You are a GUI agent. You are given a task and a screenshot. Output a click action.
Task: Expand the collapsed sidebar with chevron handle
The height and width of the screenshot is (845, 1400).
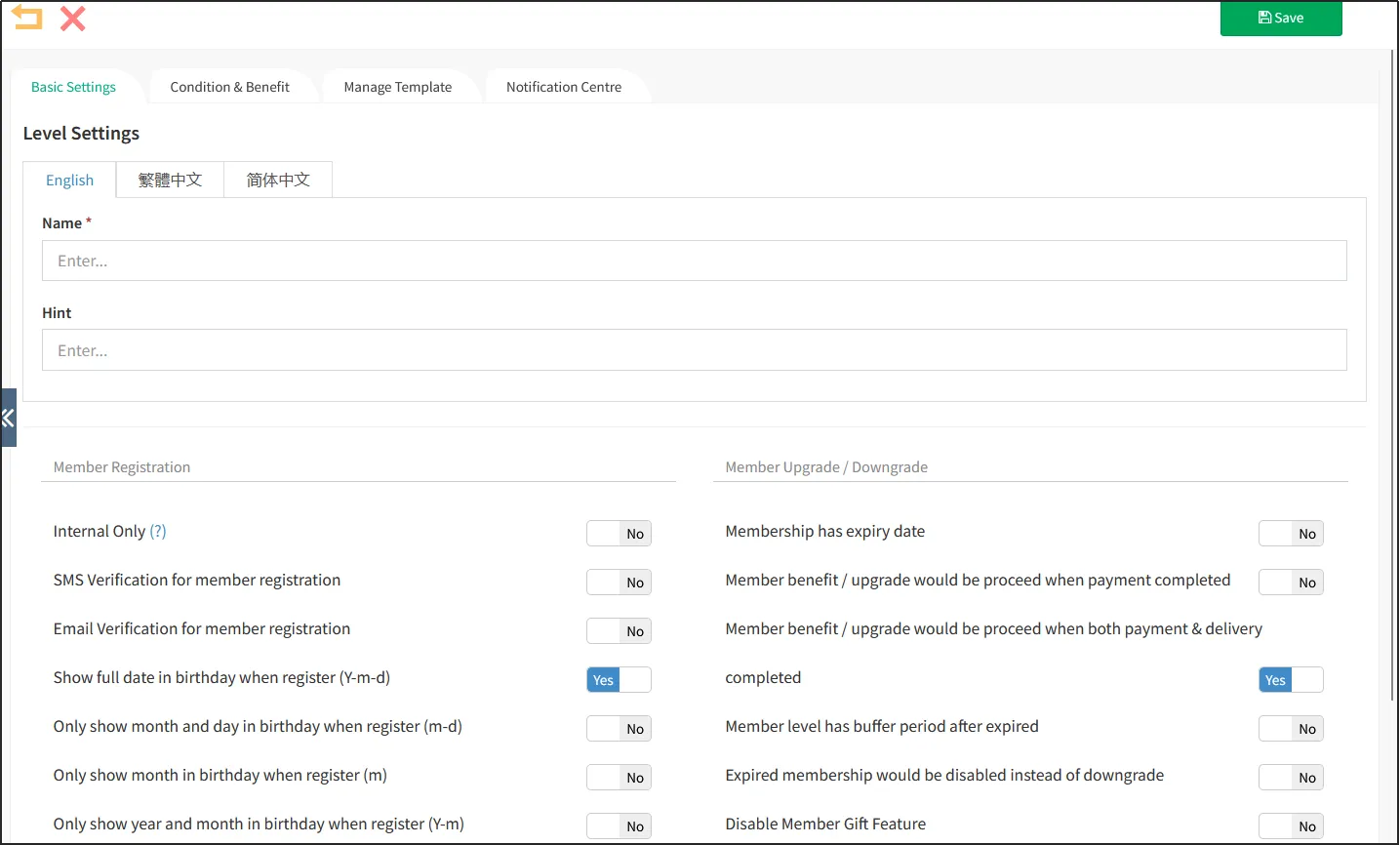pos(8,418)
